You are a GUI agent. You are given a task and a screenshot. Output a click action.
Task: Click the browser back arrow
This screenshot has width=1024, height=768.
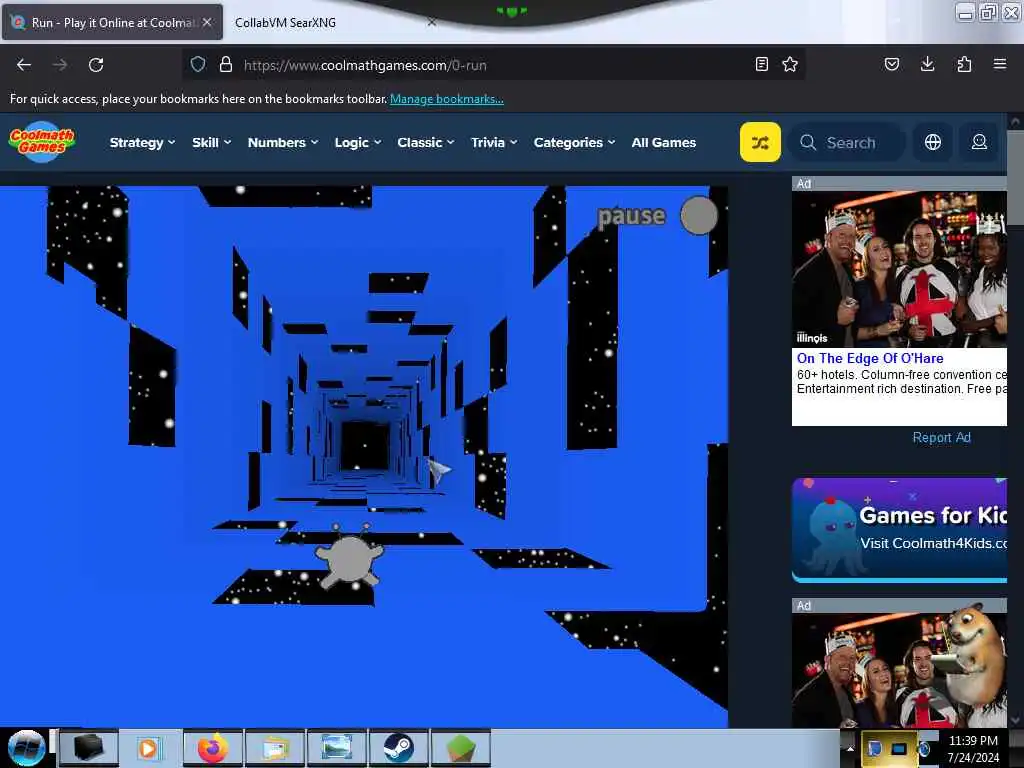point(24,65)
